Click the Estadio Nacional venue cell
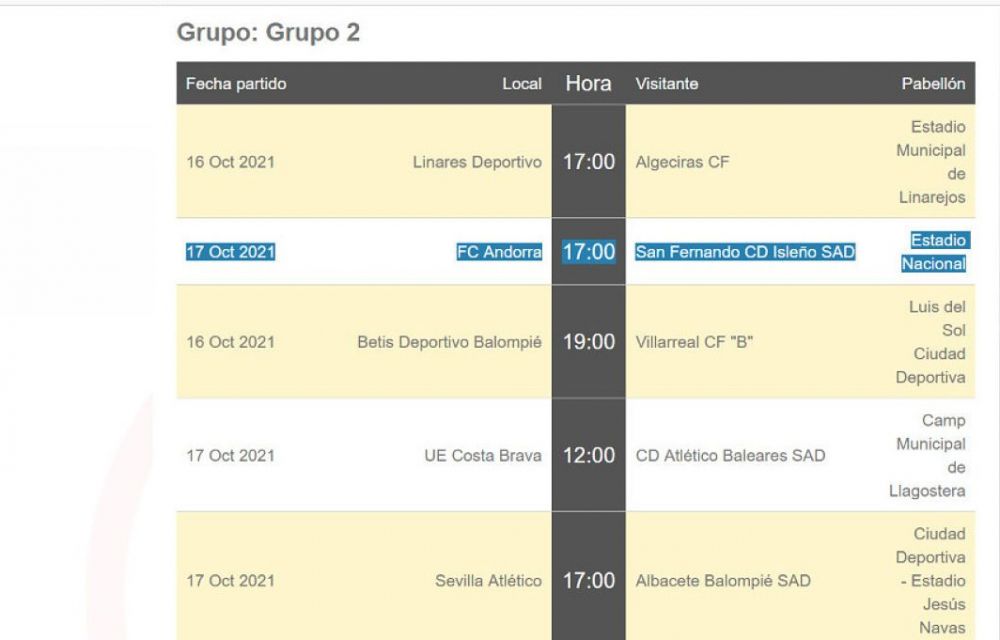 click(937, 252)
